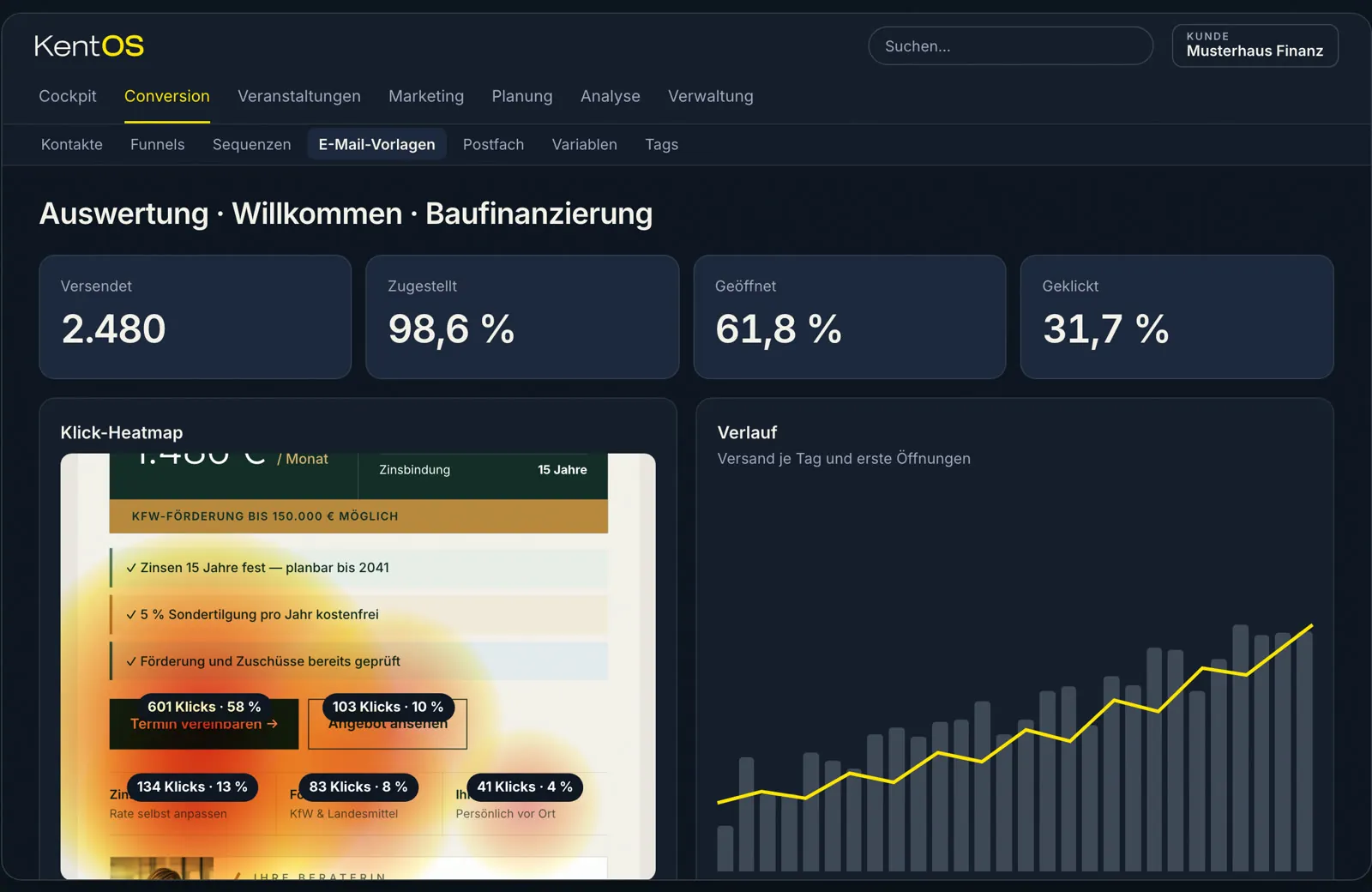Click the Geöffnet 61,8 % card
The image size is (1372, 892).
[x=850, y=316]
